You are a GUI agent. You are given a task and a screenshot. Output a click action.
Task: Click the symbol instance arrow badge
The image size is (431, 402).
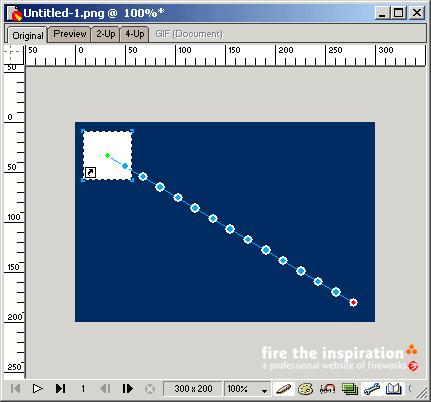pos(90,172)
